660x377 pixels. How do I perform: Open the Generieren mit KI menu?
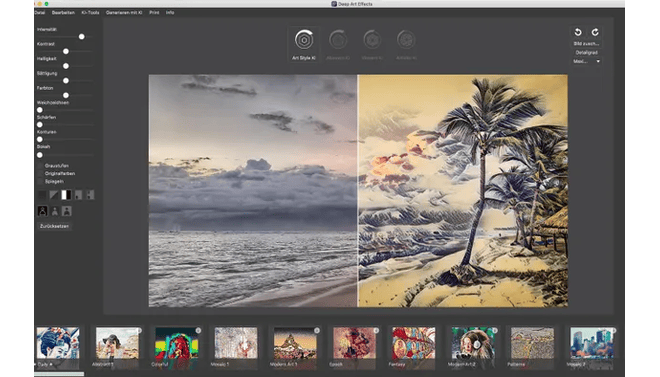click(x=124, y=13)
